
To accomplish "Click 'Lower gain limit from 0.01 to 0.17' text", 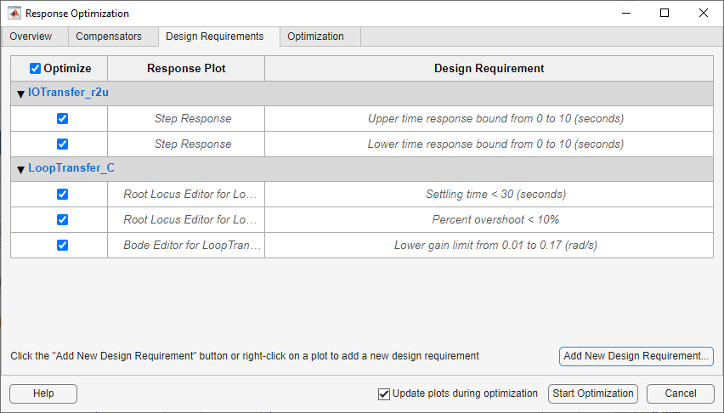I will pos(495,245).
